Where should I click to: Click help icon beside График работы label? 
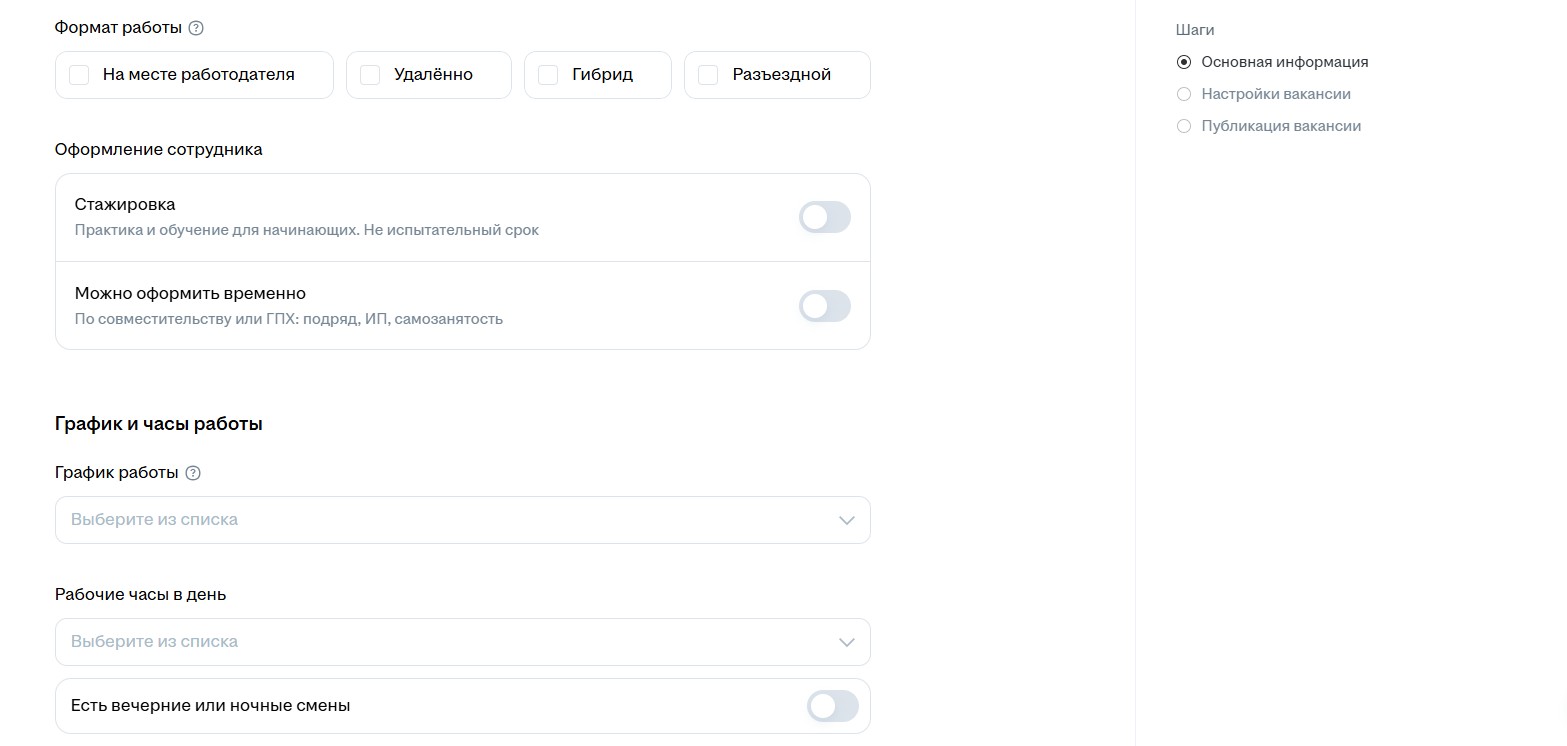(193, 473)
